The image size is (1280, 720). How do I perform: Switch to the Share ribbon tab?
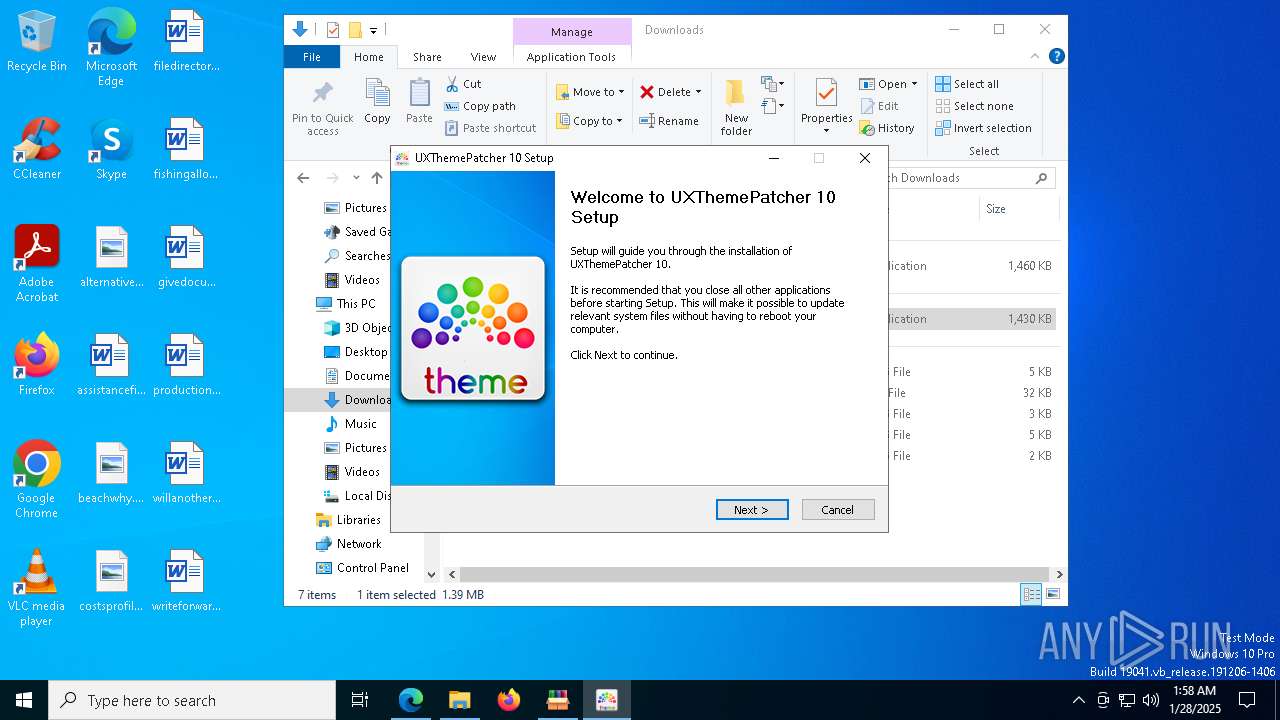coord(427,57)
